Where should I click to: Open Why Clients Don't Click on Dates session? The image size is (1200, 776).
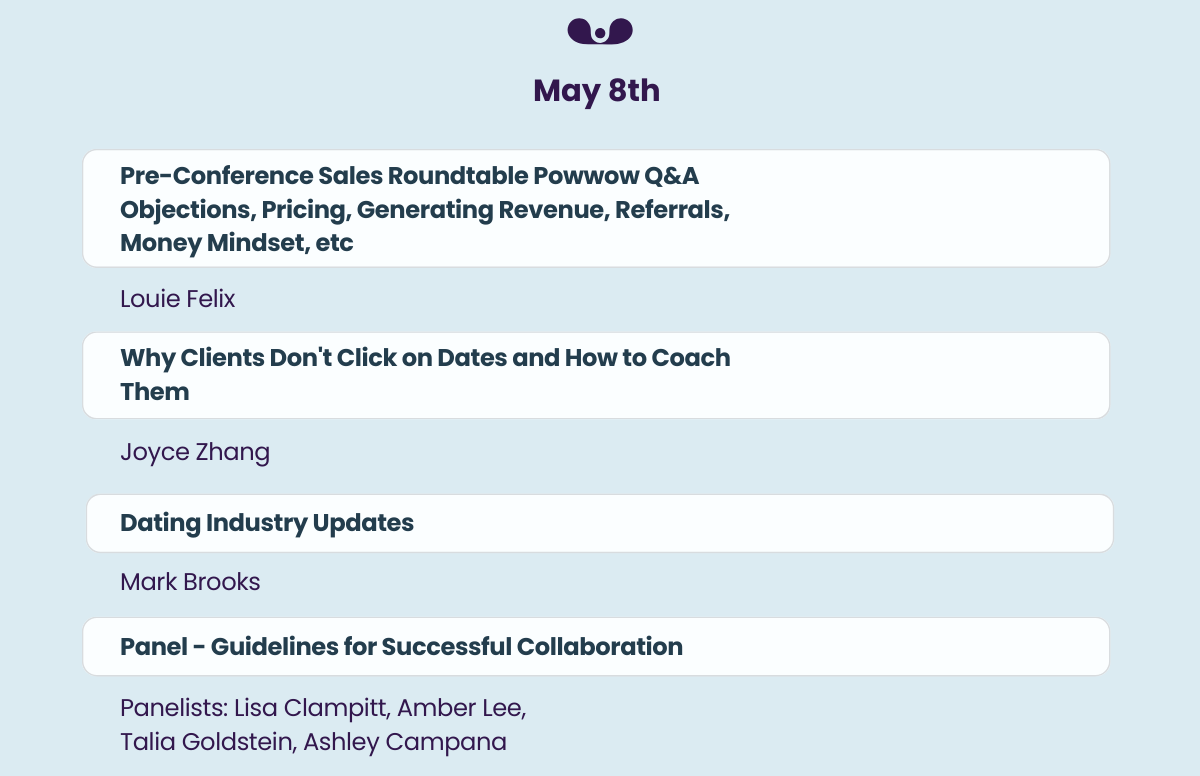(425, 358)
